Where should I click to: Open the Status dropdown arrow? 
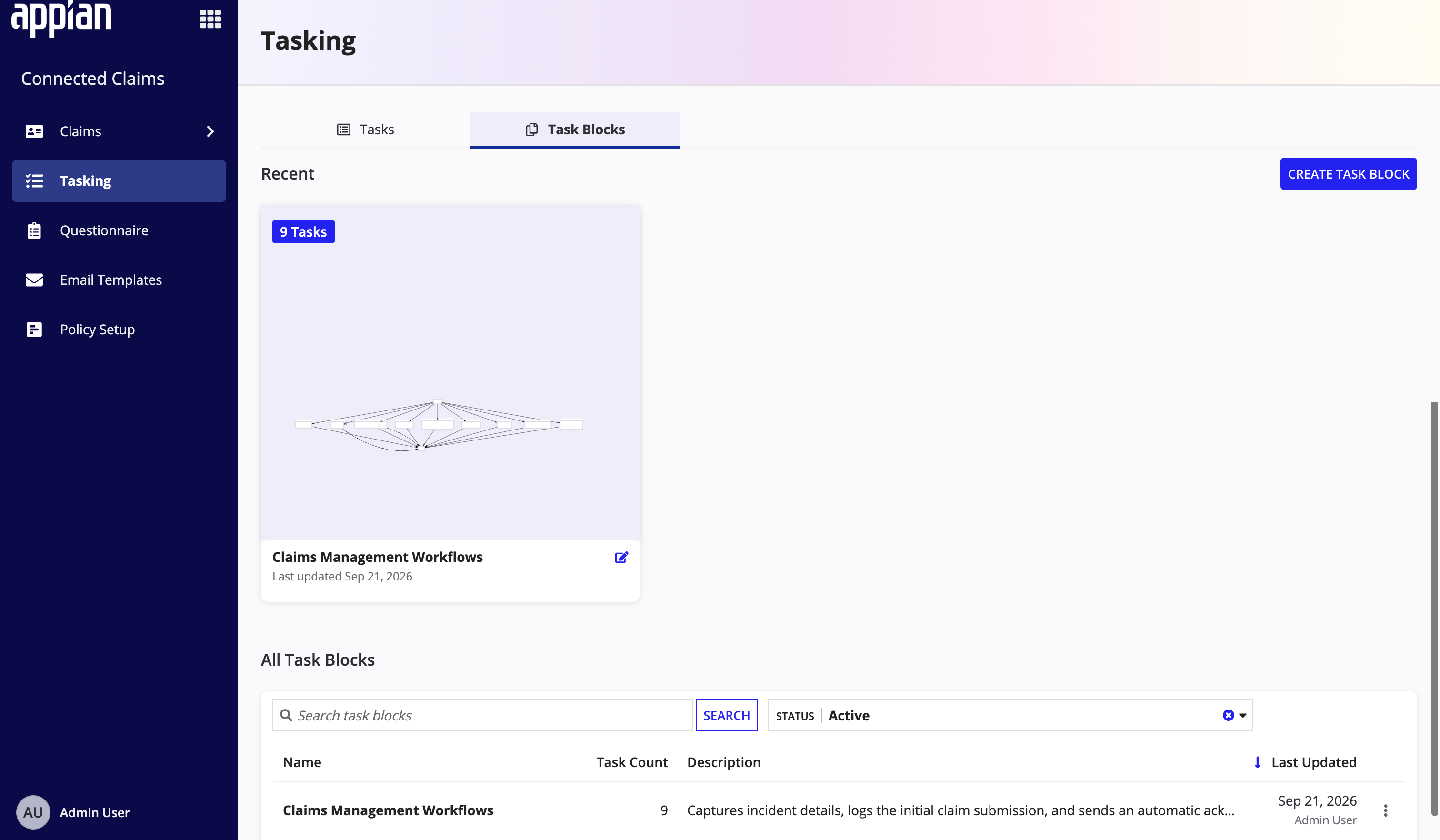click(1243, 715)
